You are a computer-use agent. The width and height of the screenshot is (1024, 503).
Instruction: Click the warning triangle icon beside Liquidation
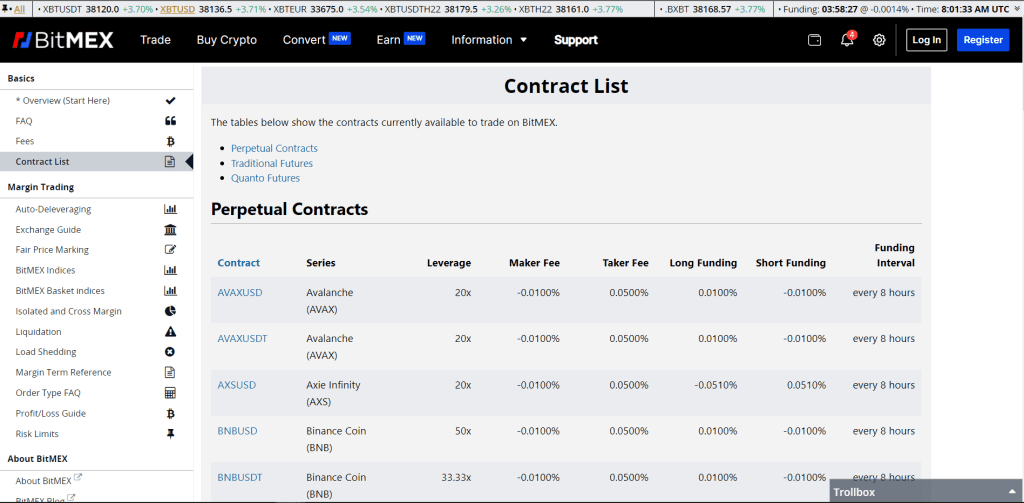coord(170,332)
